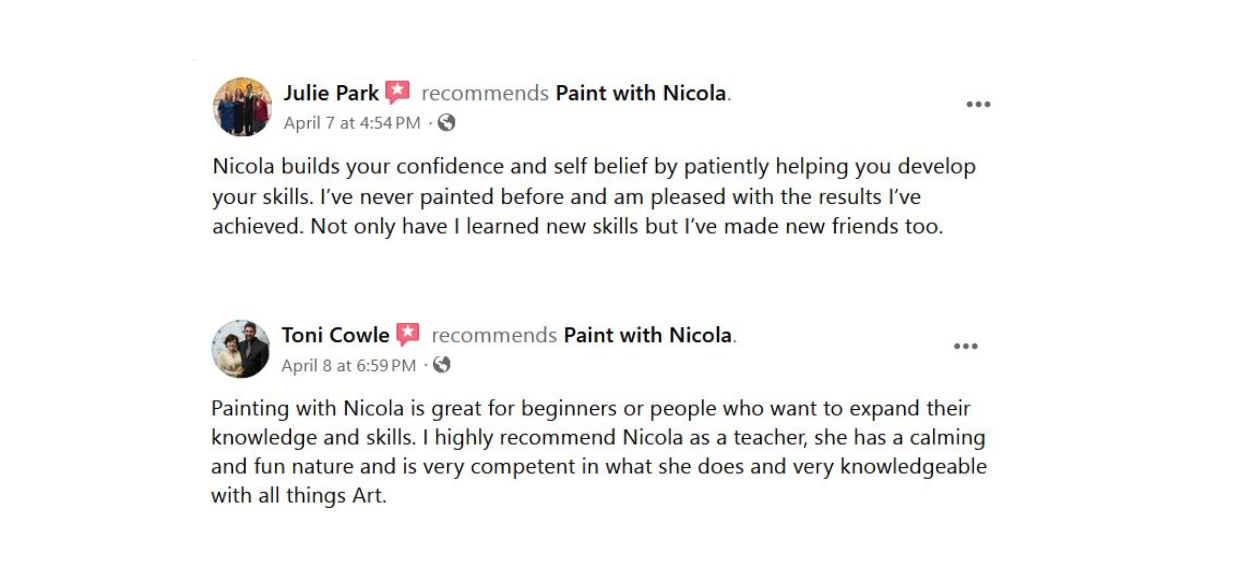
Task: Open three-dot menu on Toni Cowle's review
Action: pyautogui.click(x=965, y=347)
